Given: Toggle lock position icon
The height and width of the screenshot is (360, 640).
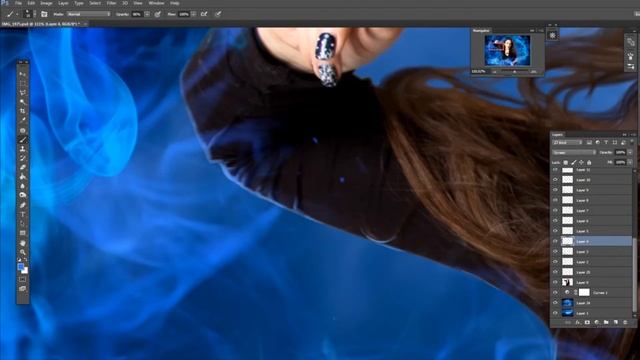Looking at the screenshot, I should [x=581, y=162].
